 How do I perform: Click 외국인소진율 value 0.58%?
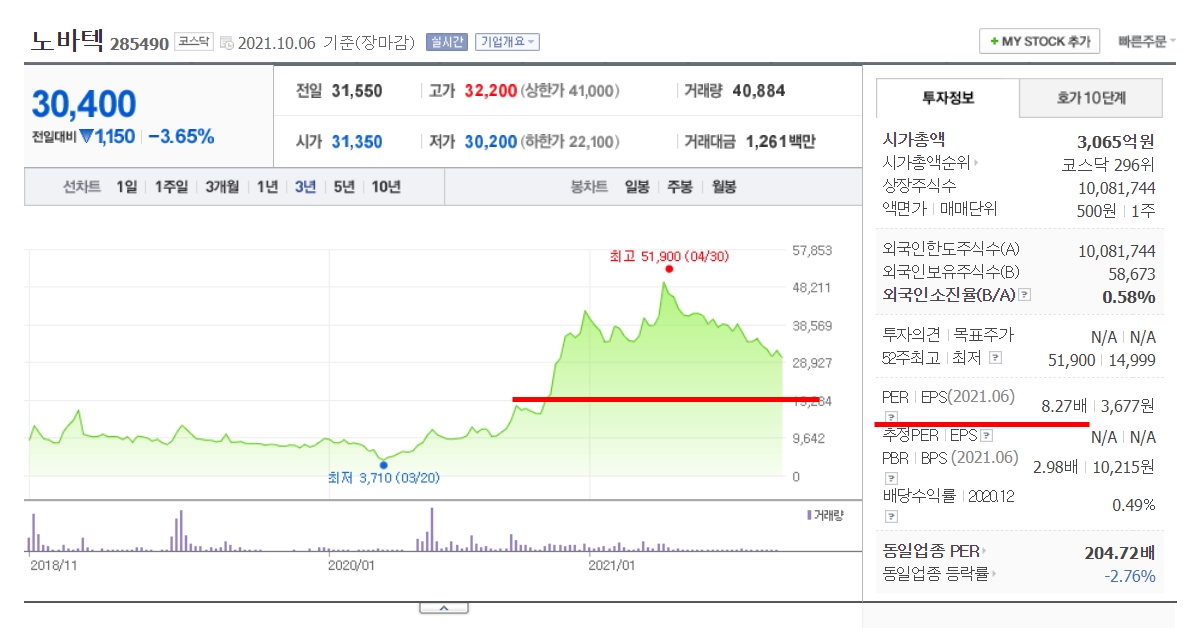coord(1128,297)
